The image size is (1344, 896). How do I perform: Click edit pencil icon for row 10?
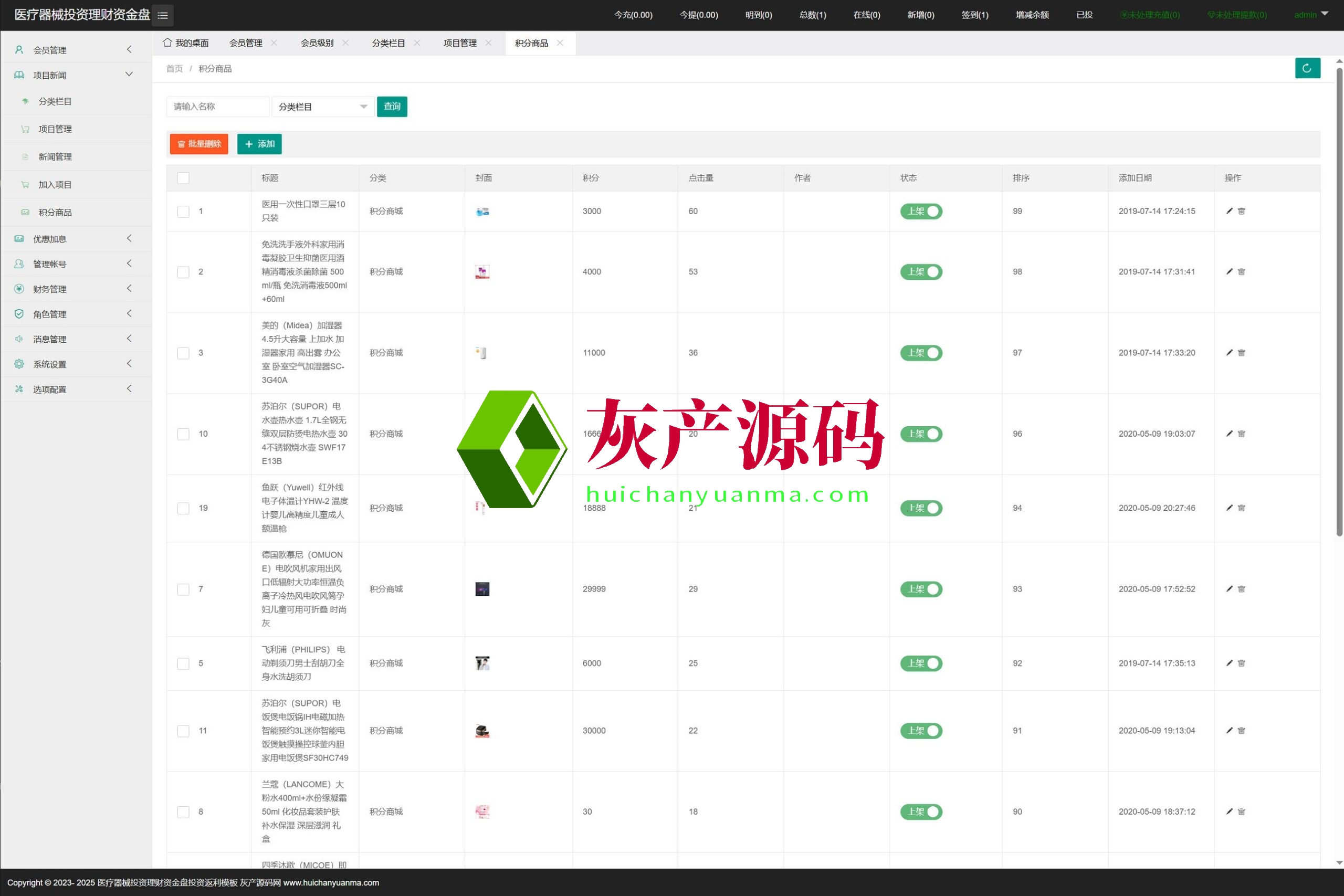click(1229, 434)
